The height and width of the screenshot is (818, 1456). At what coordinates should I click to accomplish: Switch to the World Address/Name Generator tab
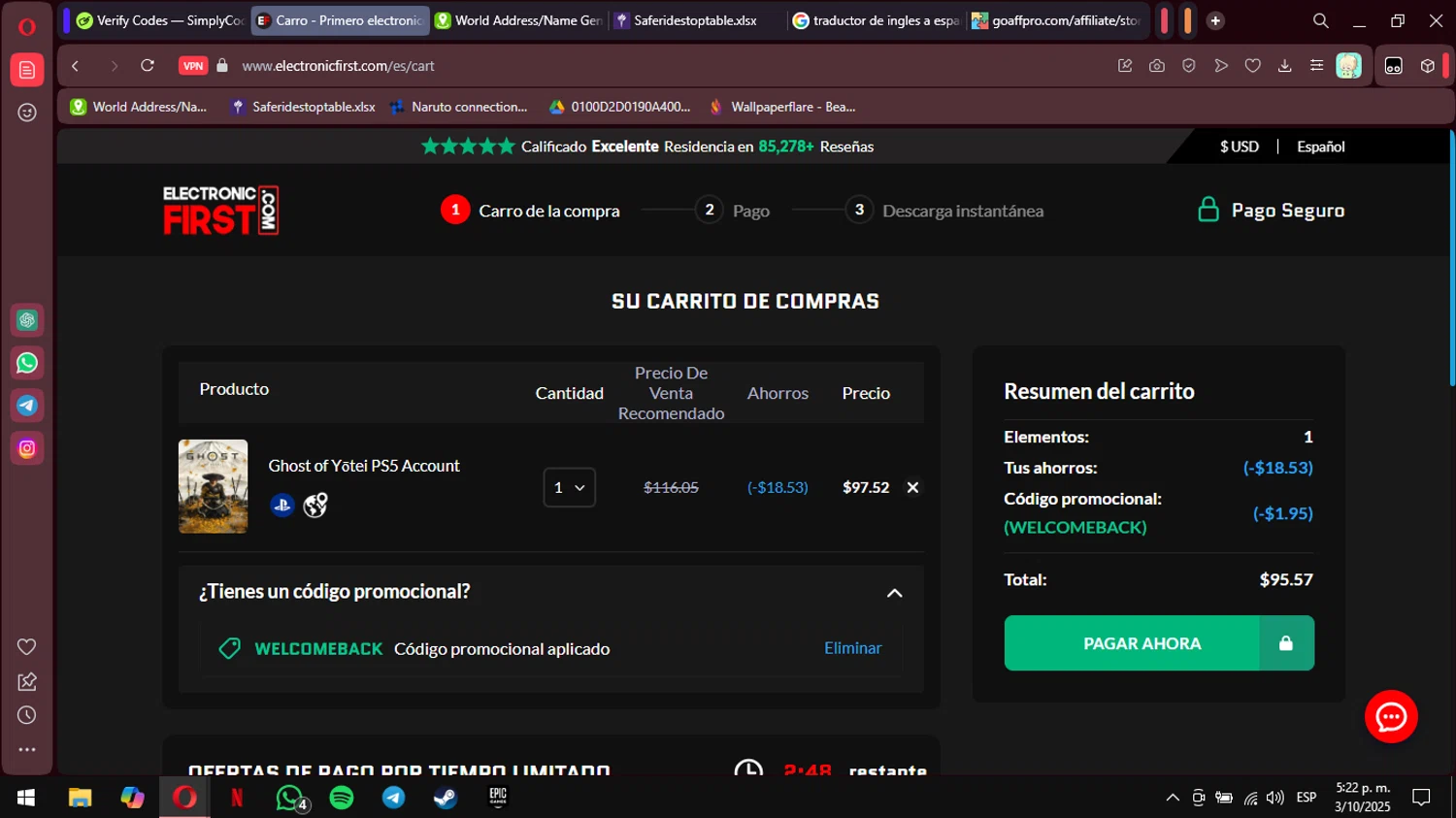[518, 20]
